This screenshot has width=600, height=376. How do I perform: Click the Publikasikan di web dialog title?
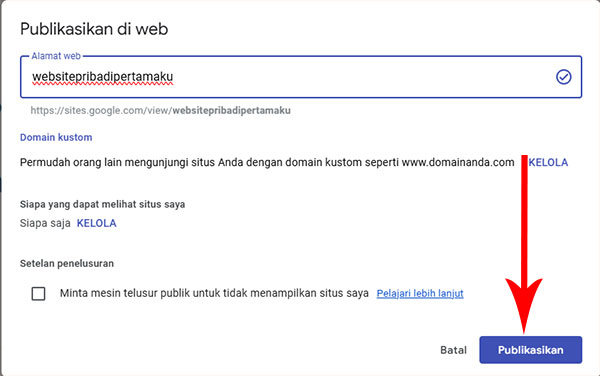[x=94, y=29]
